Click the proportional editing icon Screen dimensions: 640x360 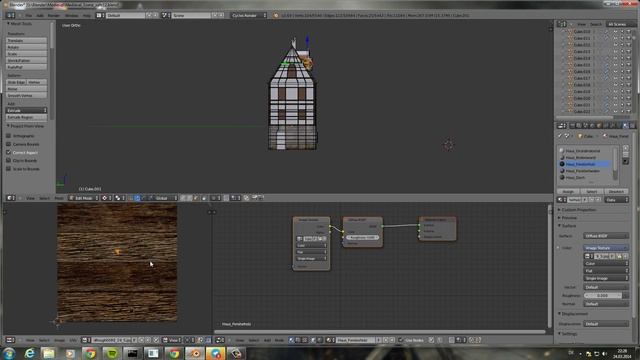(215, 198)
